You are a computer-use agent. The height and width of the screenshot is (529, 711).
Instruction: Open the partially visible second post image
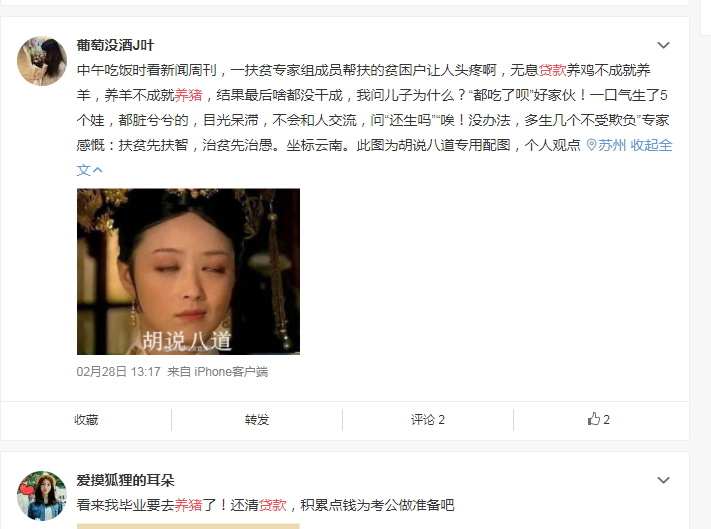pyautogui.click(x=188, y=526)
